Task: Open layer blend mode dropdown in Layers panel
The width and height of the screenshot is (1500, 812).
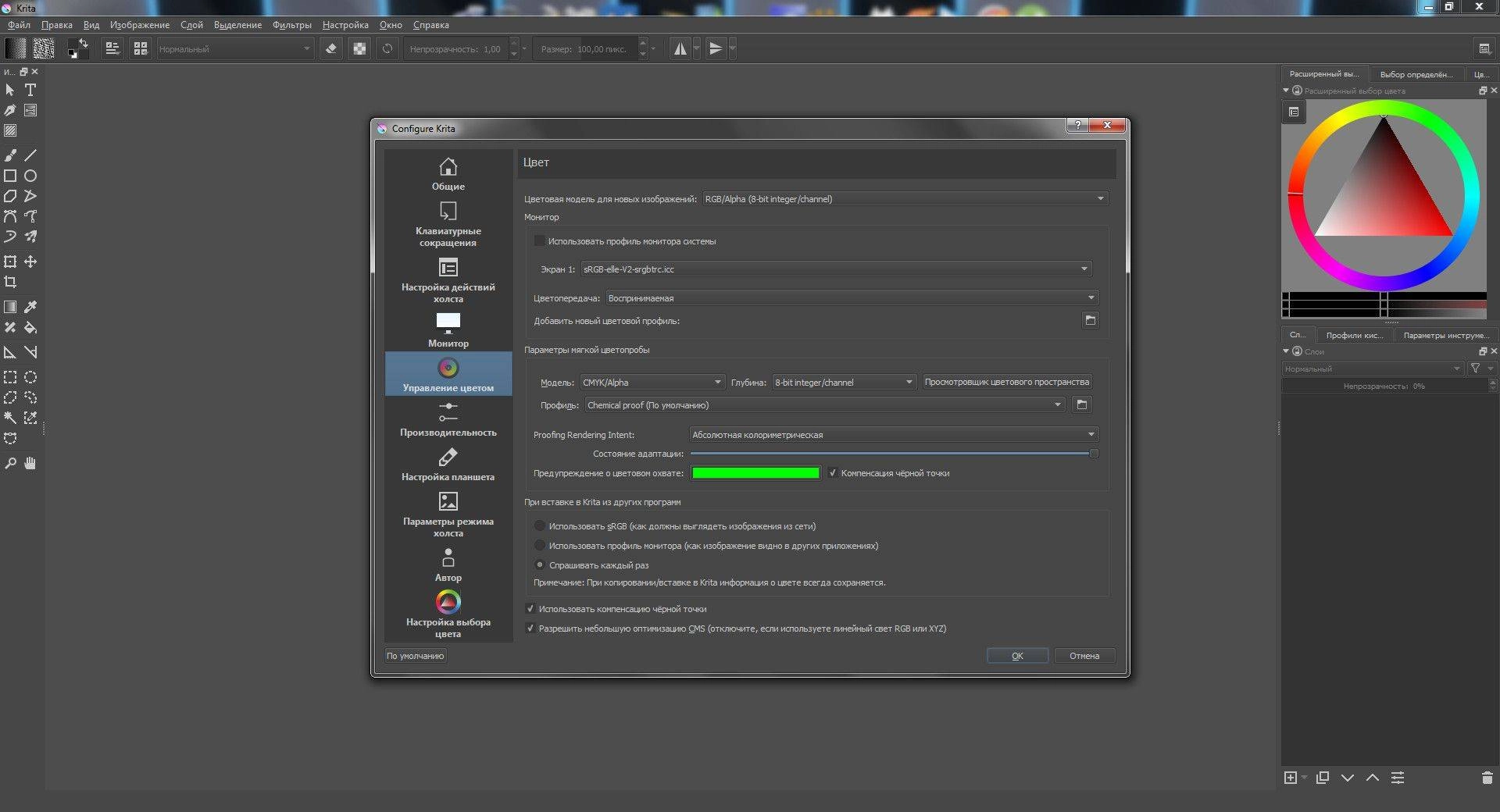Action: pos(1373,369)
